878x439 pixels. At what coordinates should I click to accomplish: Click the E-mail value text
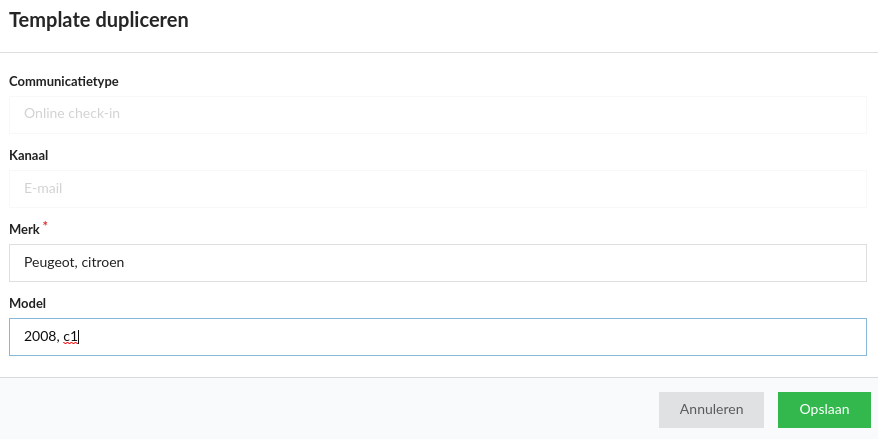[x=44, y=188]
